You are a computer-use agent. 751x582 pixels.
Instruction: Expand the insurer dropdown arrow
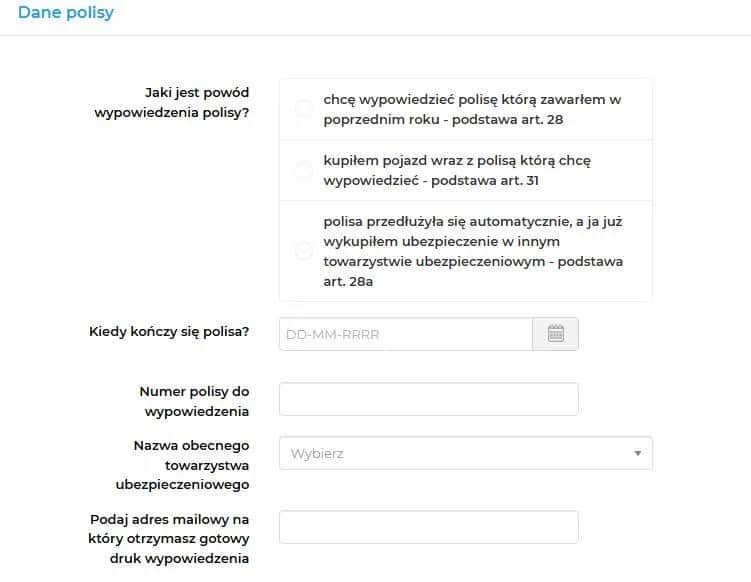637,454
